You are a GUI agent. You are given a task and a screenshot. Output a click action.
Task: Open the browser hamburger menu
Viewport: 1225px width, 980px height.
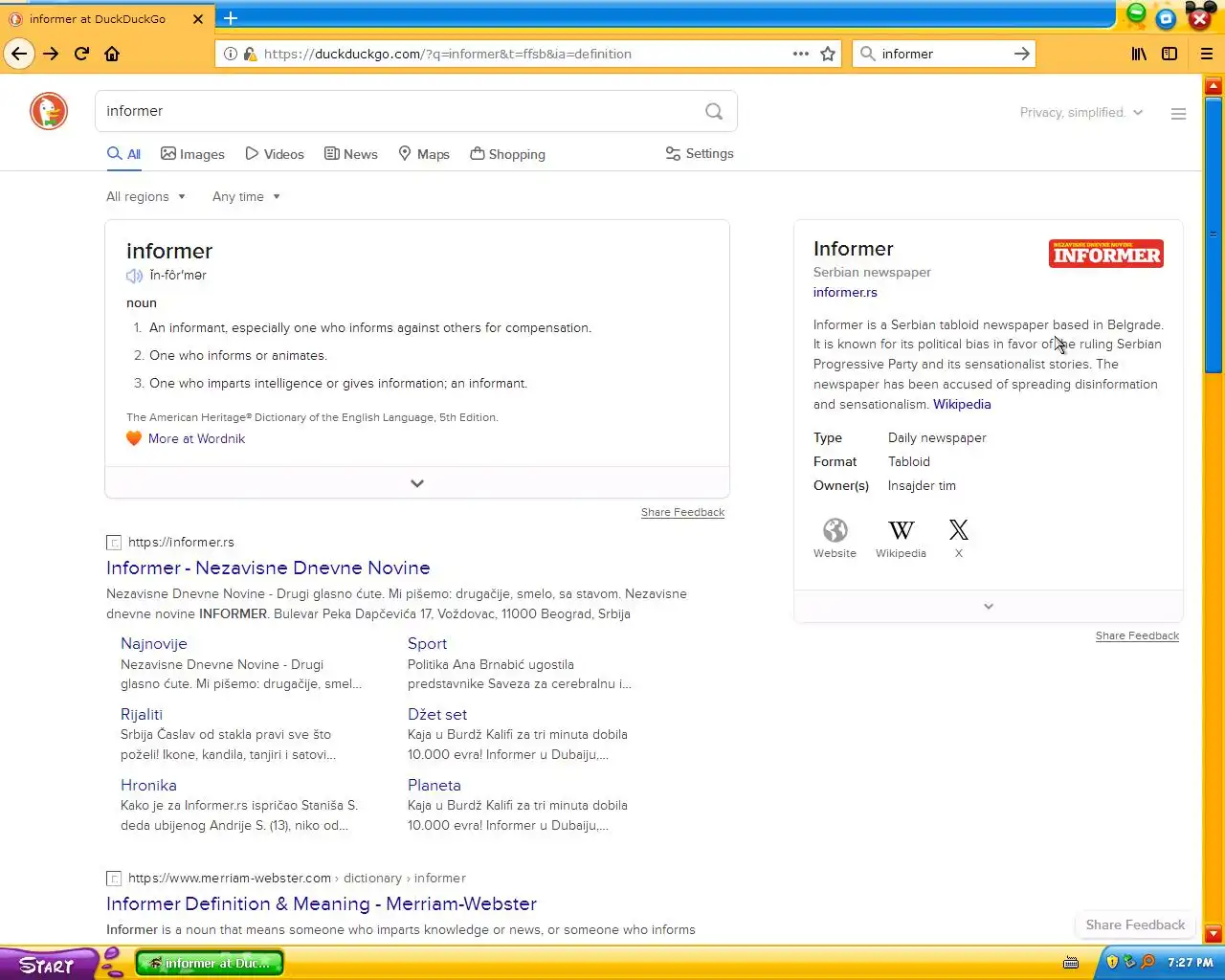click(x=1206, y=54)
